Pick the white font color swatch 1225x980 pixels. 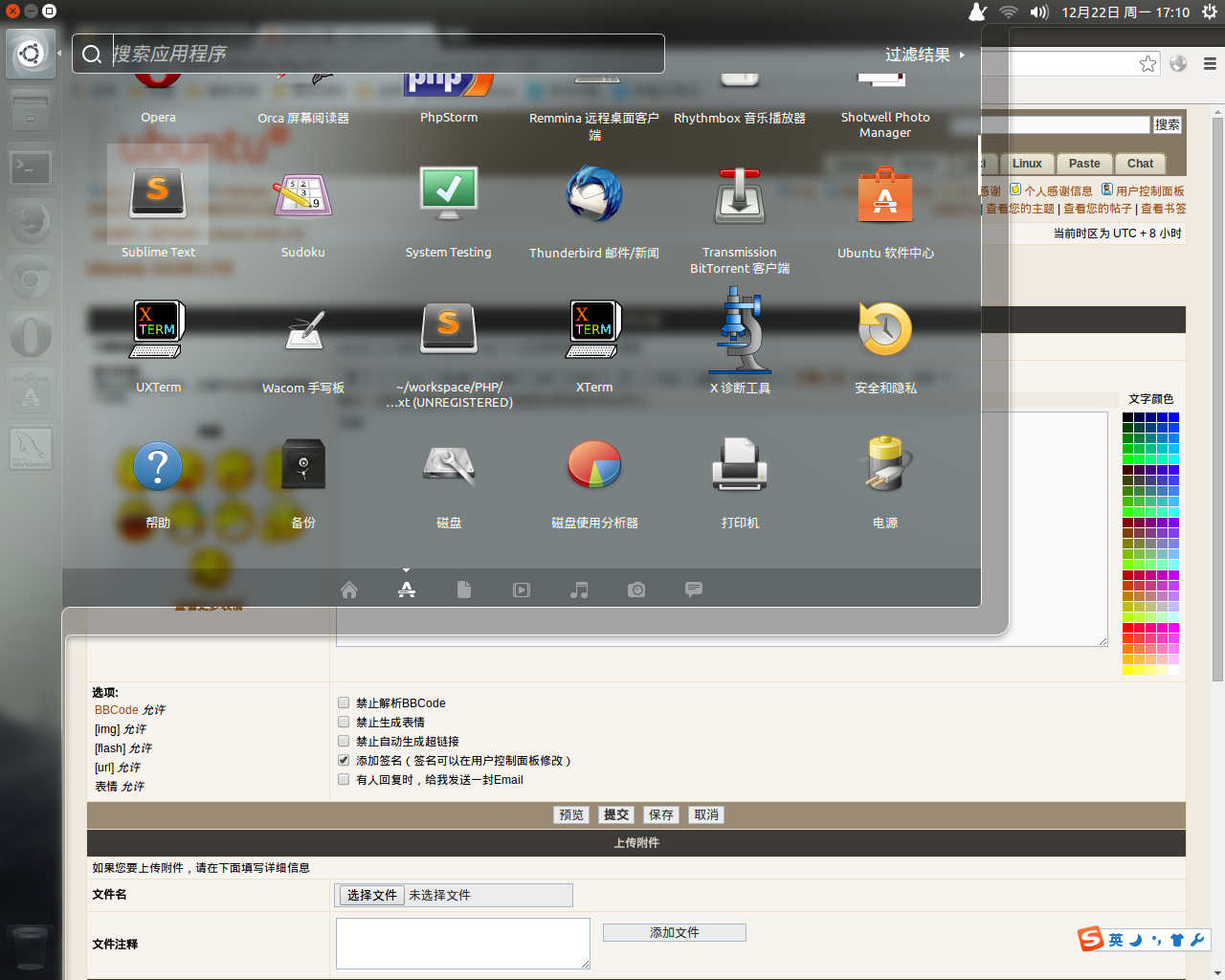click(x=1173, y=670)
